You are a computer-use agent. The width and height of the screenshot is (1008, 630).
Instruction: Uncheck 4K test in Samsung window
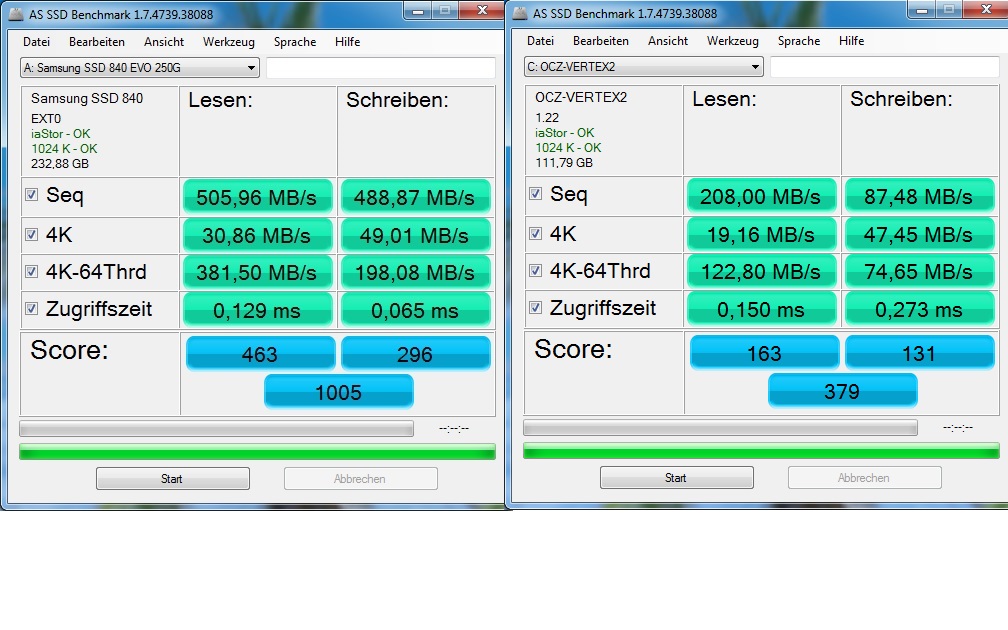tap(31, 235)
